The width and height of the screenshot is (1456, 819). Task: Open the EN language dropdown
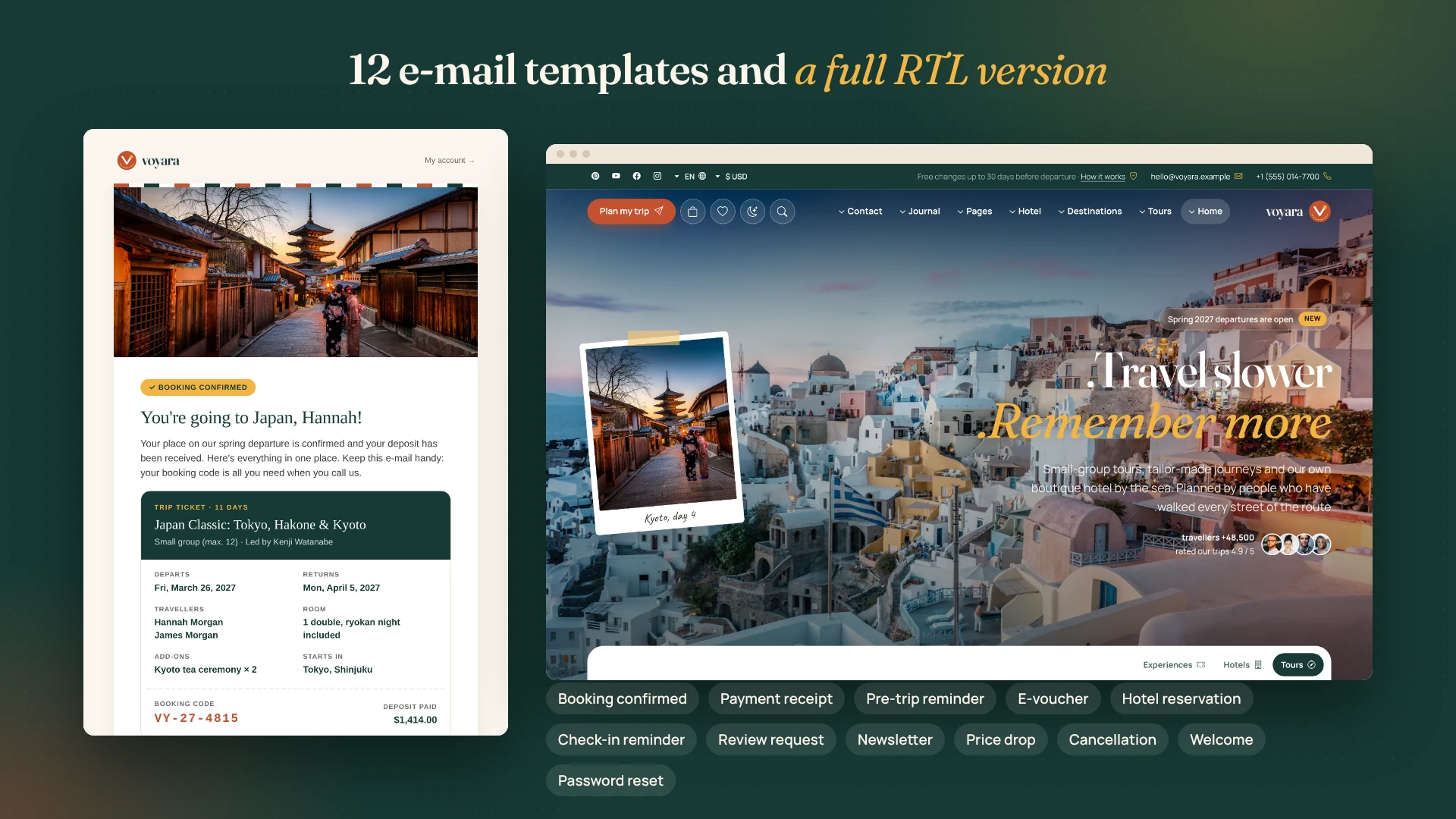click(x=690, y=177)
